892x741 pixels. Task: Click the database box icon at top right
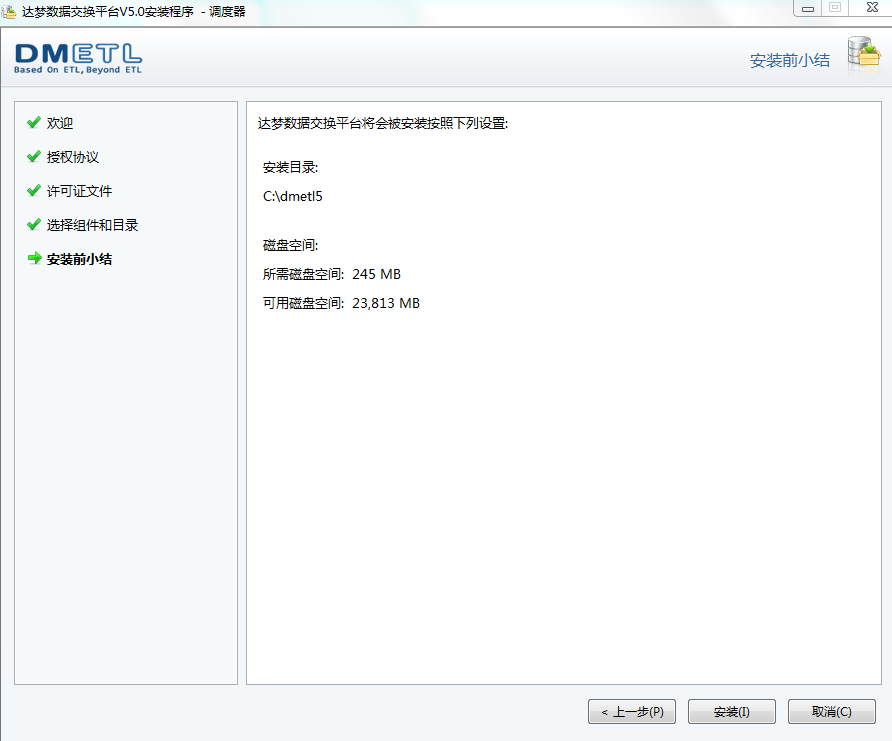tap(863, 56)
